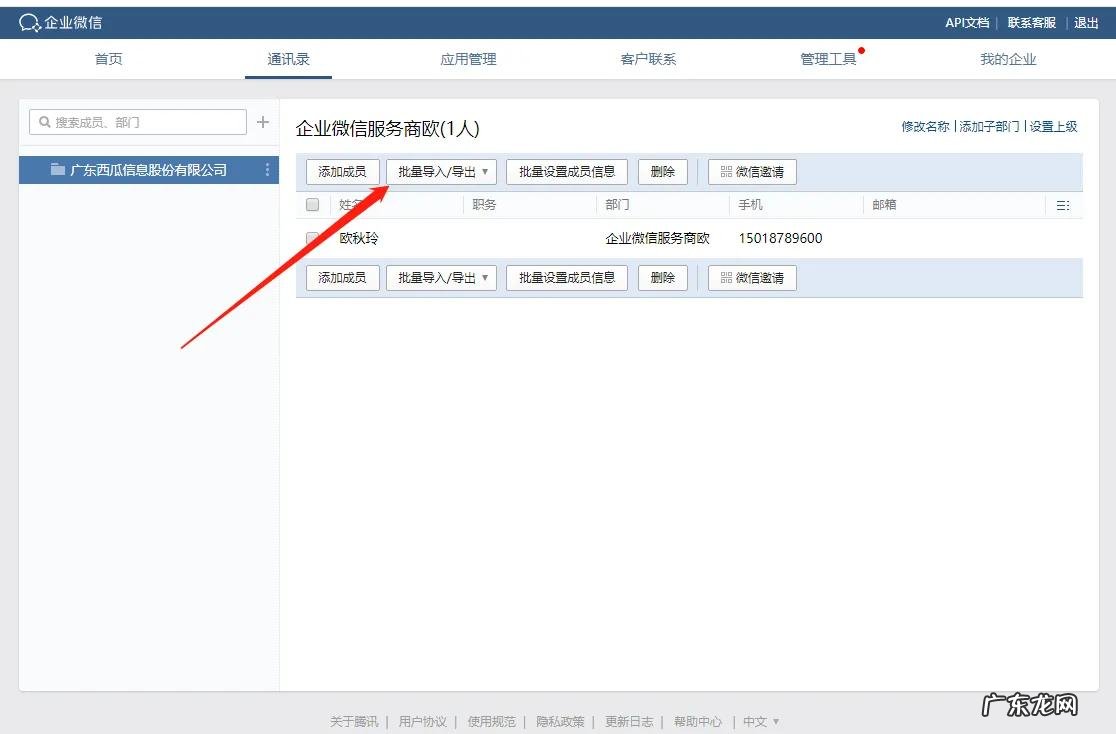Click the 微信邀请 icon in the bottom toolbar
The height and width of the screenshot is (734, 1116).
(x=728, y=277)
